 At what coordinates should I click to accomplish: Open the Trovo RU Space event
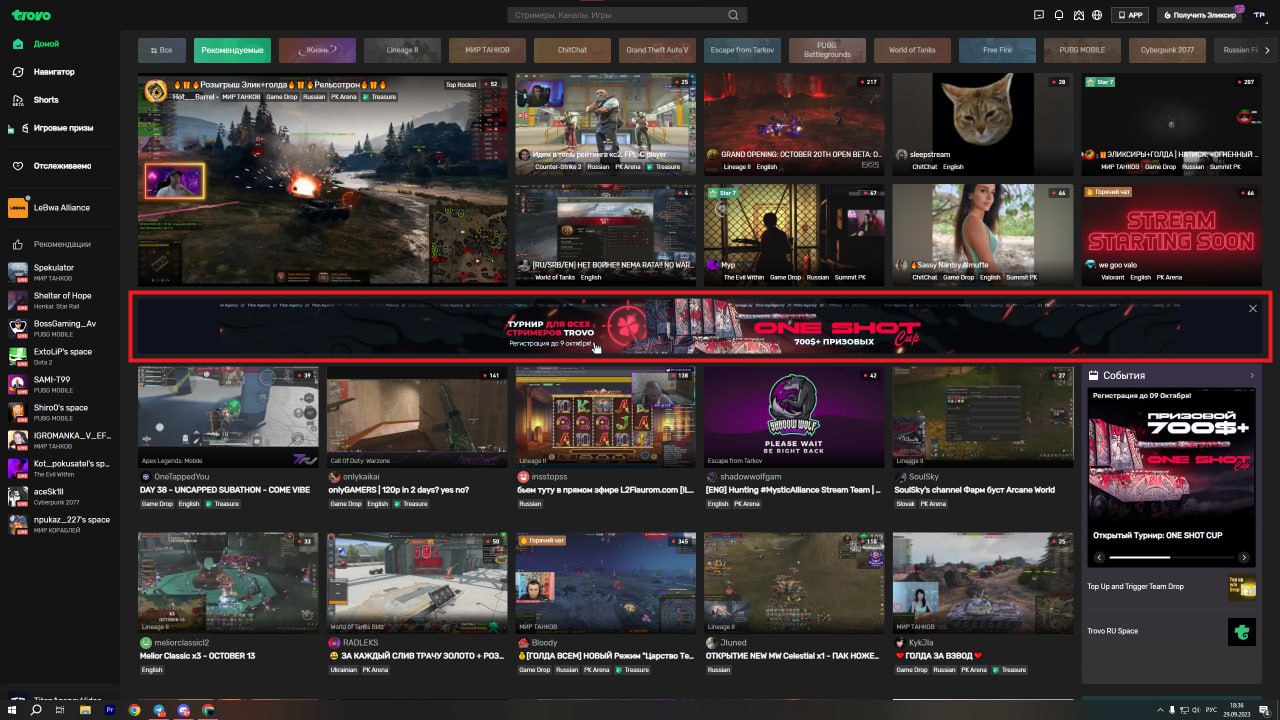1171,631
